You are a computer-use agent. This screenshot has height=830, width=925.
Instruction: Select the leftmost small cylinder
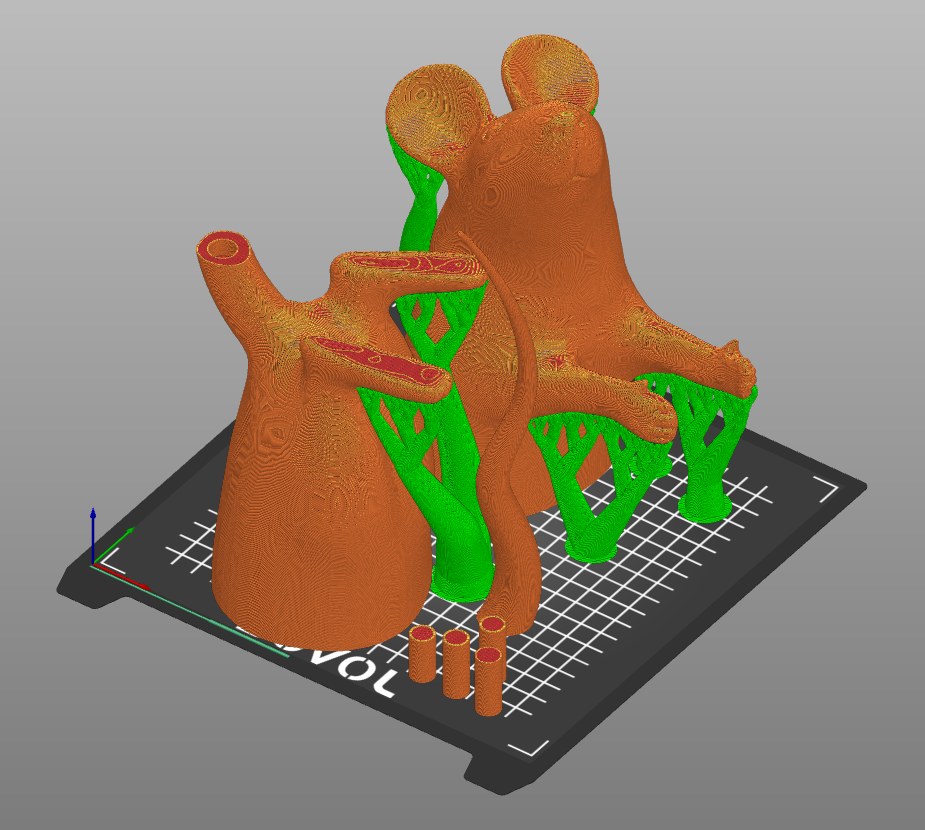(x=422, y=654)
